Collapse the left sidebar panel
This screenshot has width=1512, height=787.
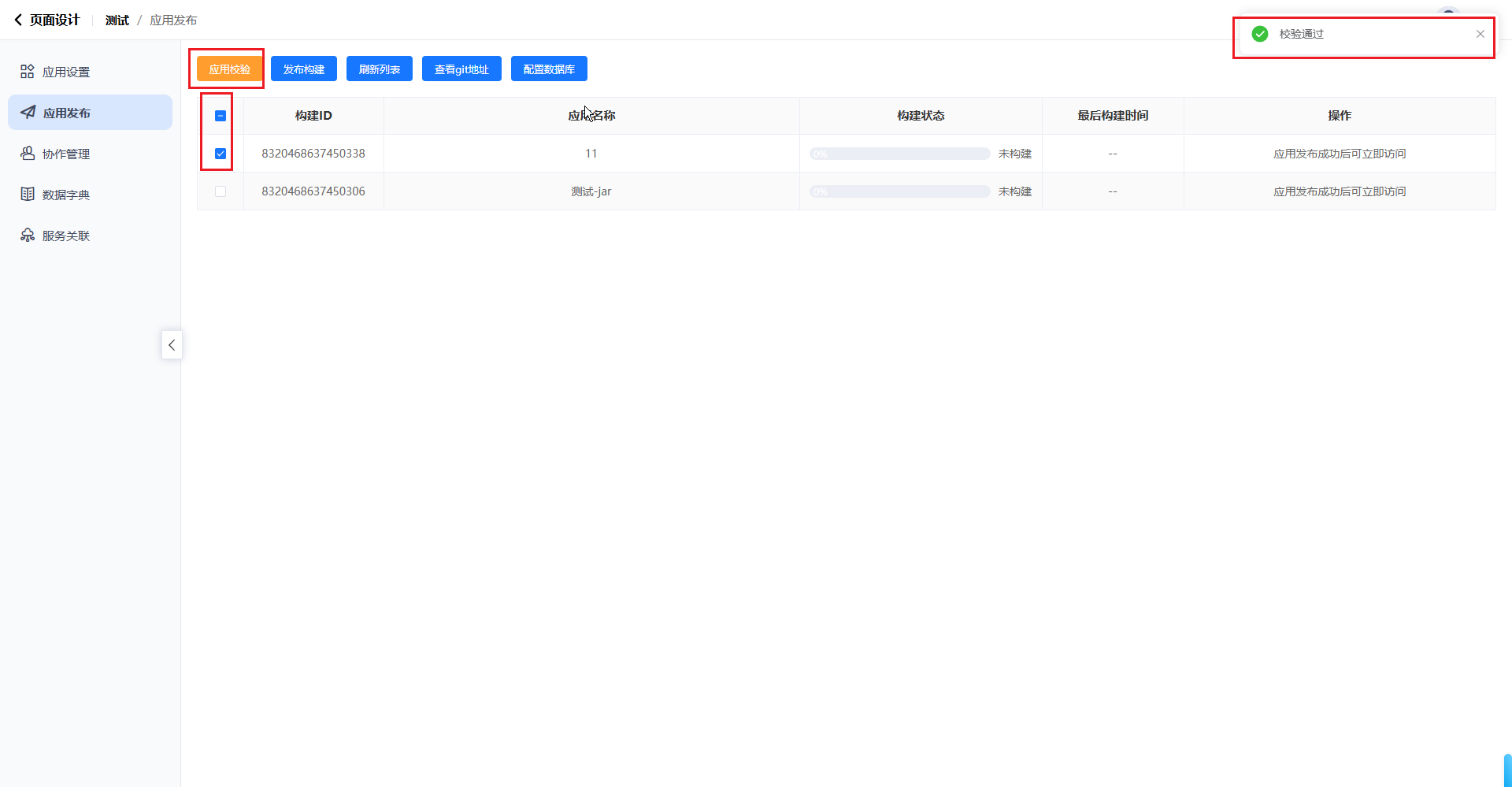(172, 345)
